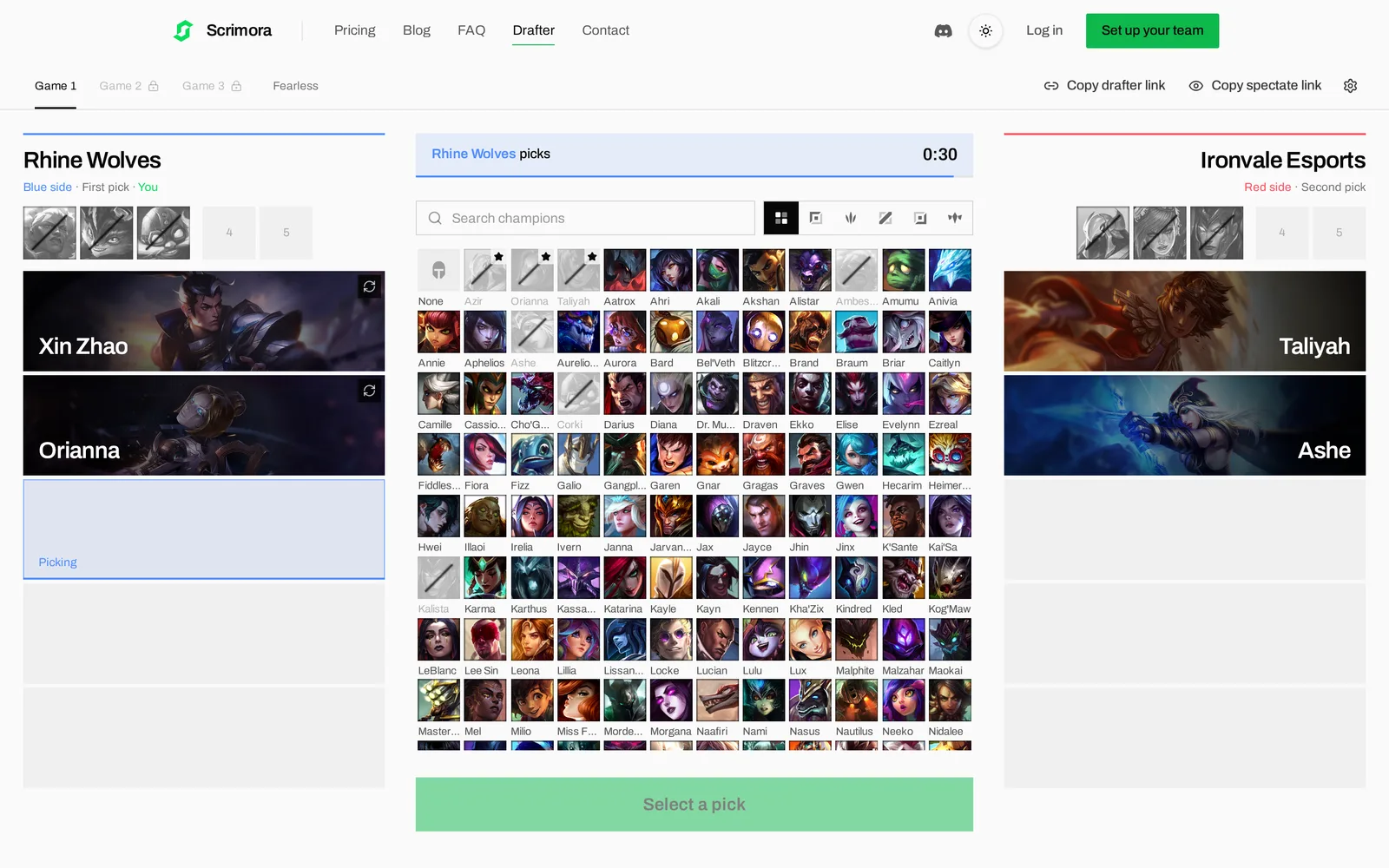
Task: Open the locked Game 2 tab
Action: (x=128, y=86)
